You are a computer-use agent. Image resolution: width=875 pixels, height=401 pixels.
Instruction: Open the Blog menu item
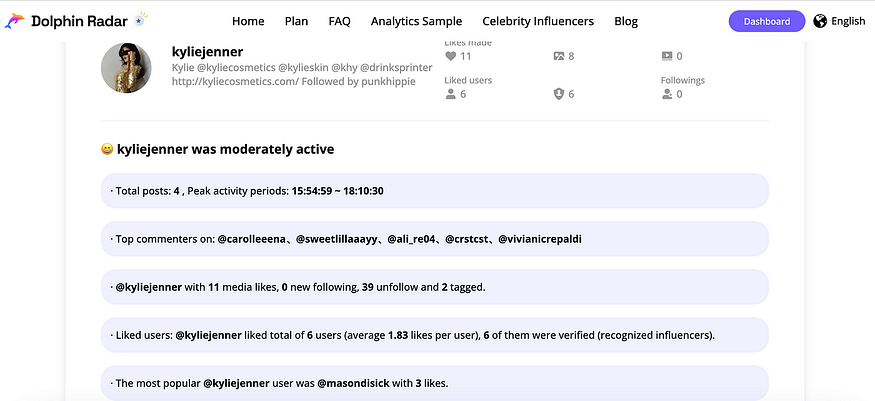pos(626,21)
